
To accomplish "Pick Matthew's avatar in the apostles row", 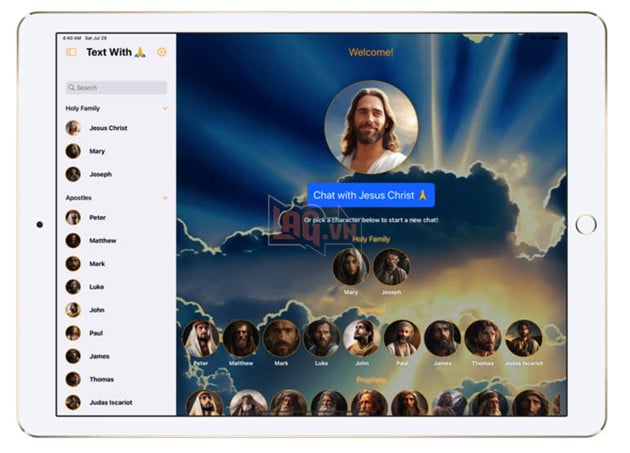I will pos(241,338).
